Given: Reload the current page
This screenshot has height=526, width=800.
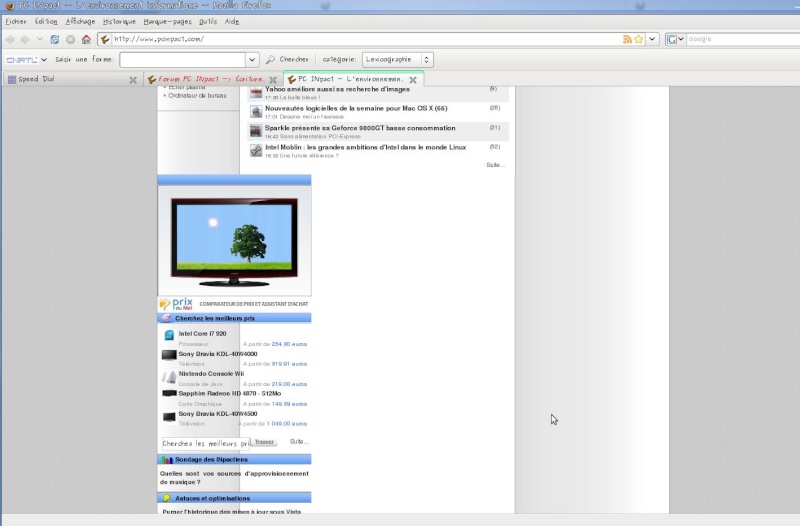Looking at the screenshot, I should point(55,39).
